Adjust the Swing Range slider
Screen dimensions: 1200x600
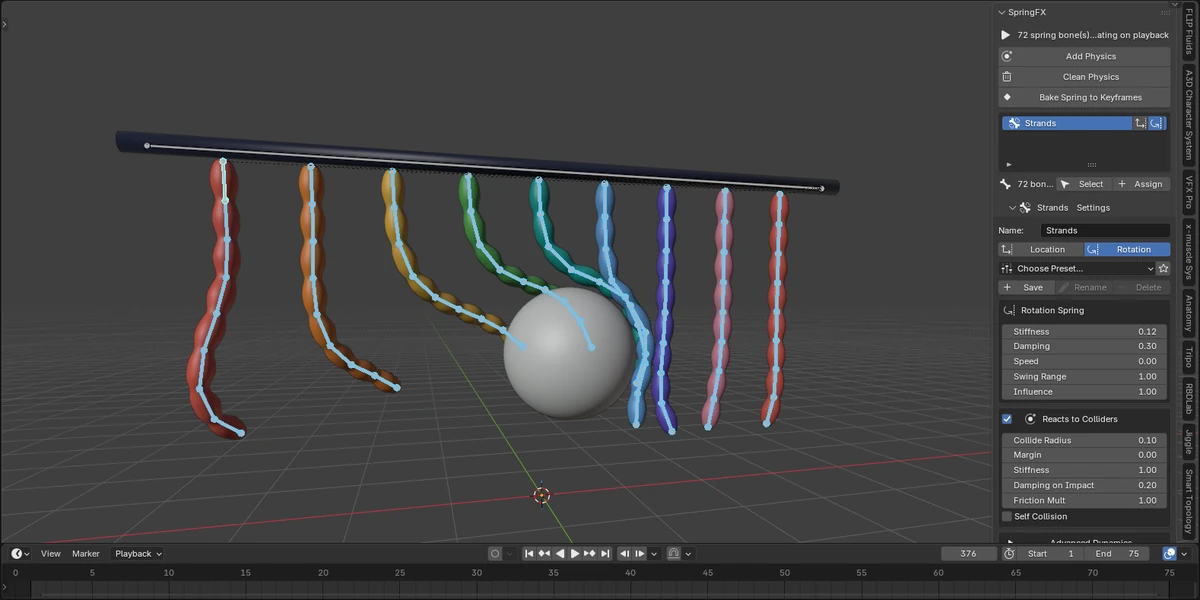1084,376
